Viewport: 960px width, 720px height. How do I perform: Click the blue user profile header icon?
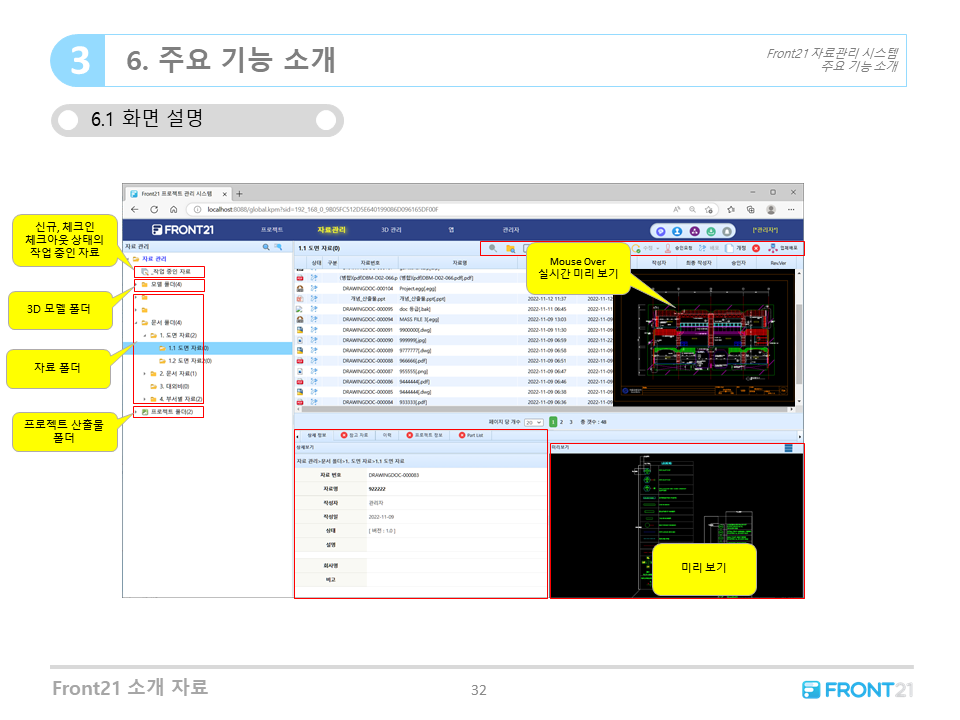pyautogui.click(x=677, y=231)
